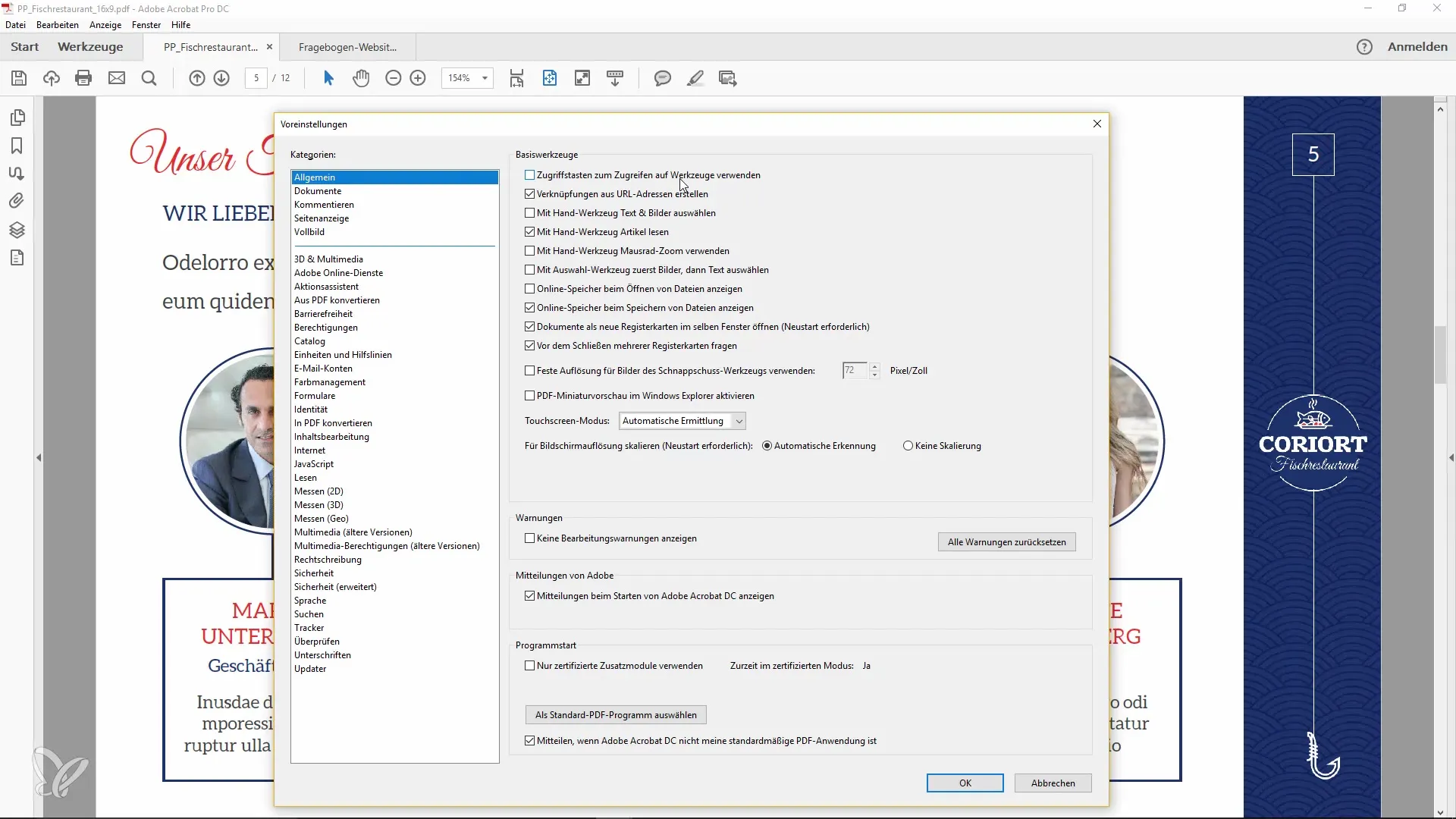
Task: Click the Abbrechen button
Action: click(1053, 783)
